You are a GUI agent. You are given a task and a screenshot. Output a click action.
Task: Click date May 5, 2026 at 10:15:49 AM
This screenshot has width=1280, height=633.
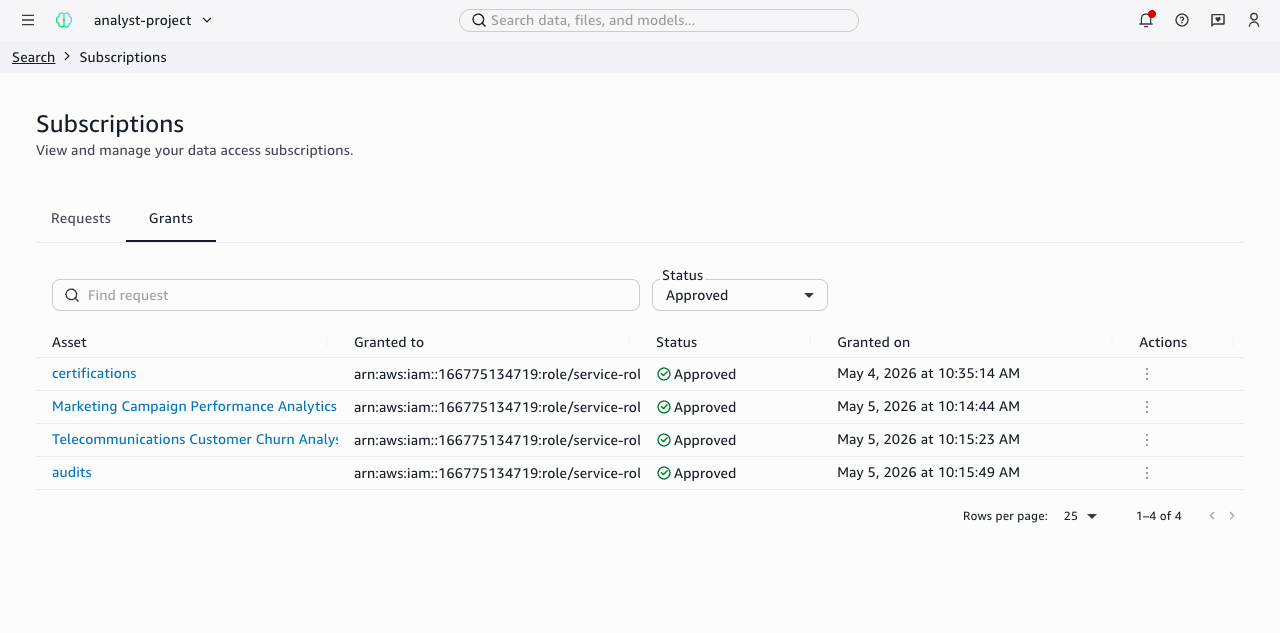pos(928,472)
